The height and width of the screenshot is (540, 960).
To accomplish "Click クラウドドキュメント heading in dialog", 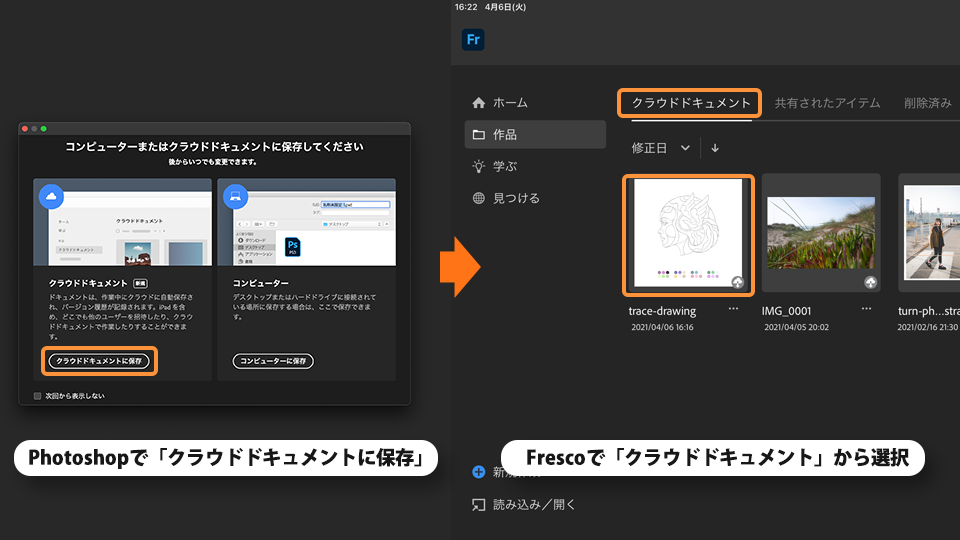I will [x=88, y=283].
